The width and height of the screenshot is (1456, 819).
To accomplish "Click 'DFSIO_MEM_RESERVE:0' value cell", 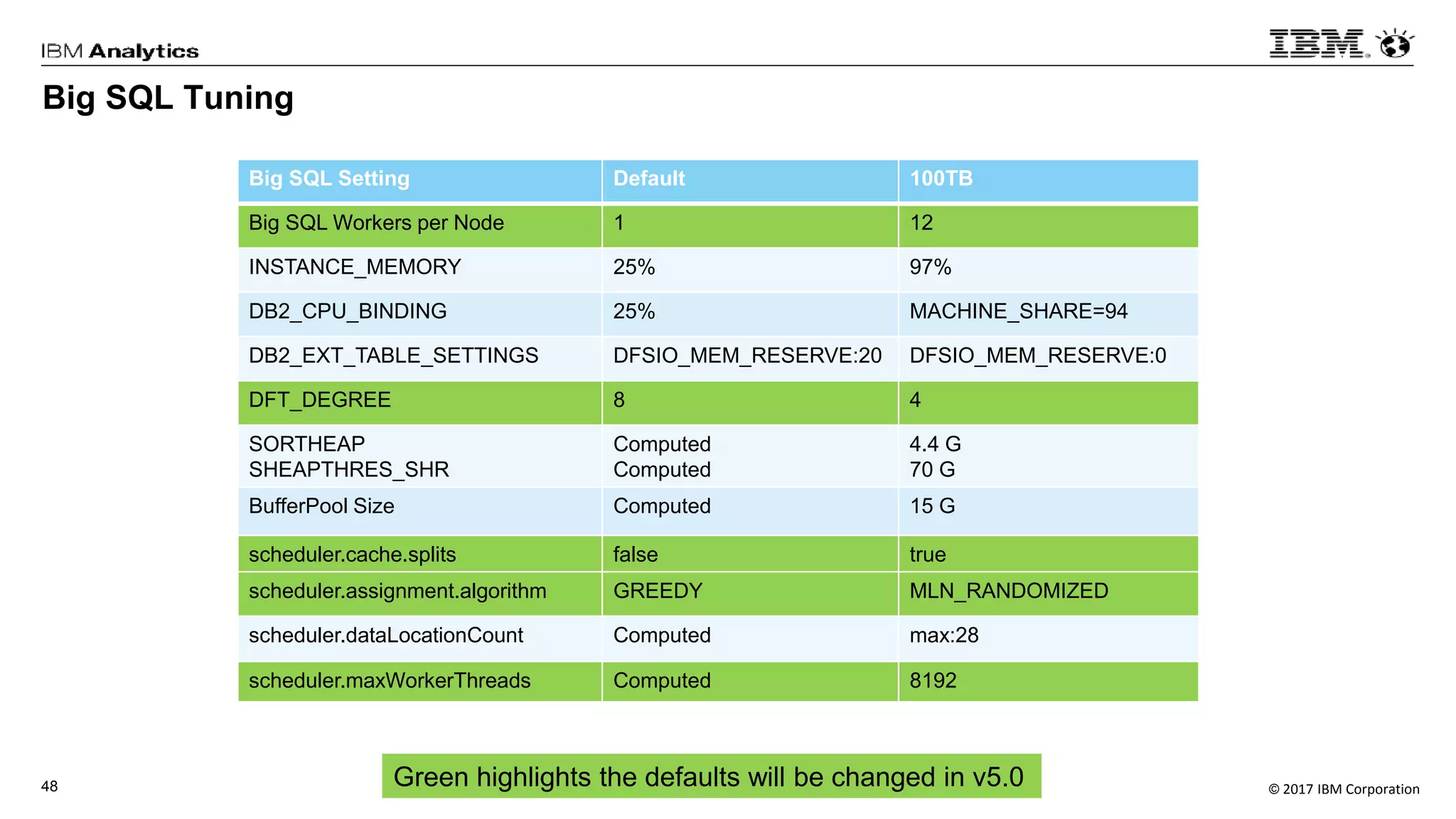I will [1049, 358].
